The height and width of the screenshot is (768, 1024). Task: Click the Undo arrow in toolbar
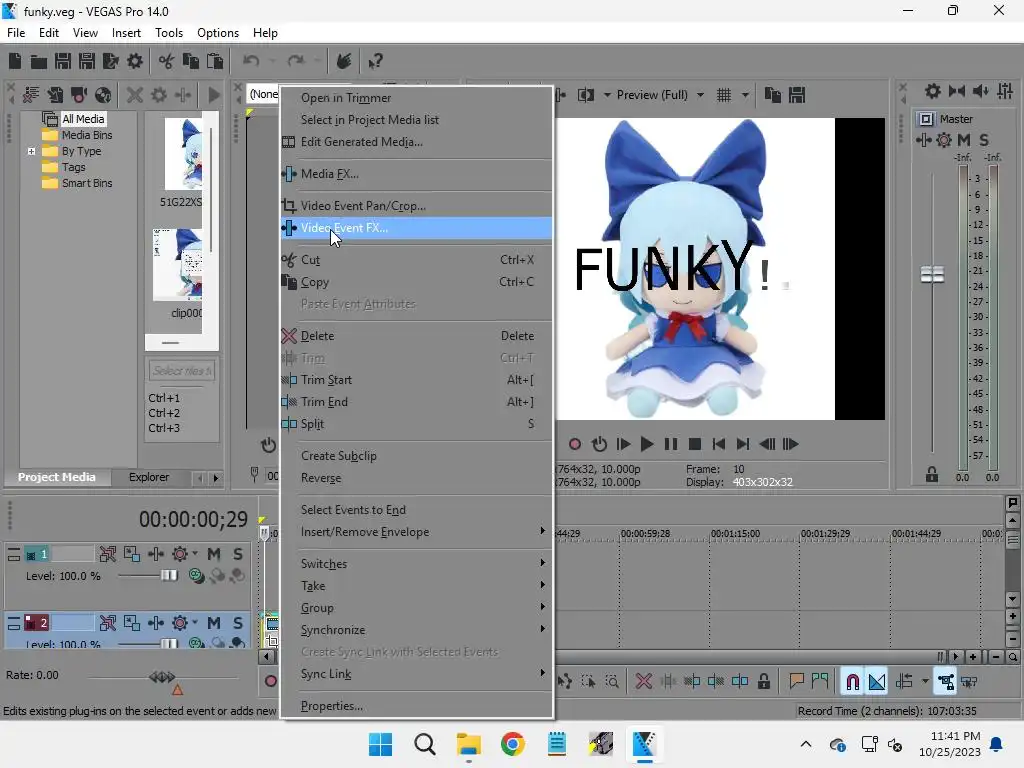(x=251, y=61)
